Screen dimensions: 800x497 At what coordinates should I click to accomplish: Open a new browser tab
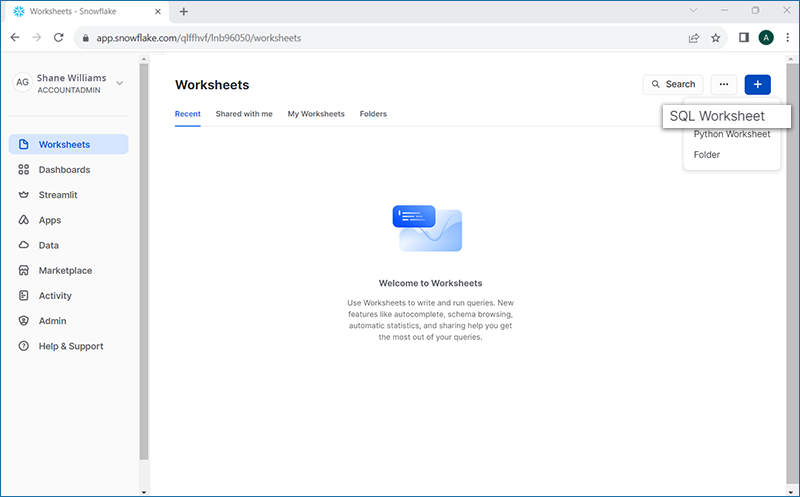pyautogui.click(x=184, y=11)
